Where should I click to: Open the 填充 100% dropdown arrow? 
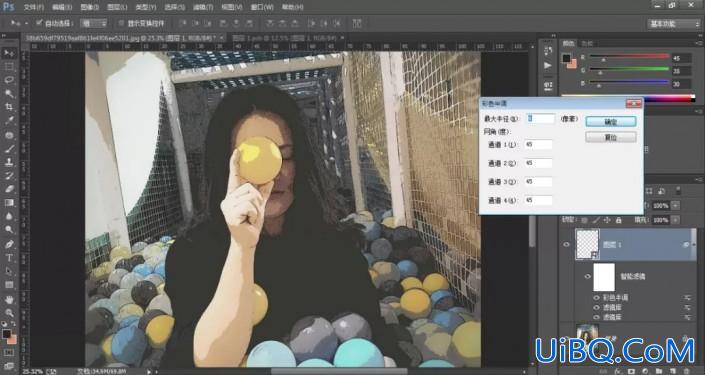point(675,220)
